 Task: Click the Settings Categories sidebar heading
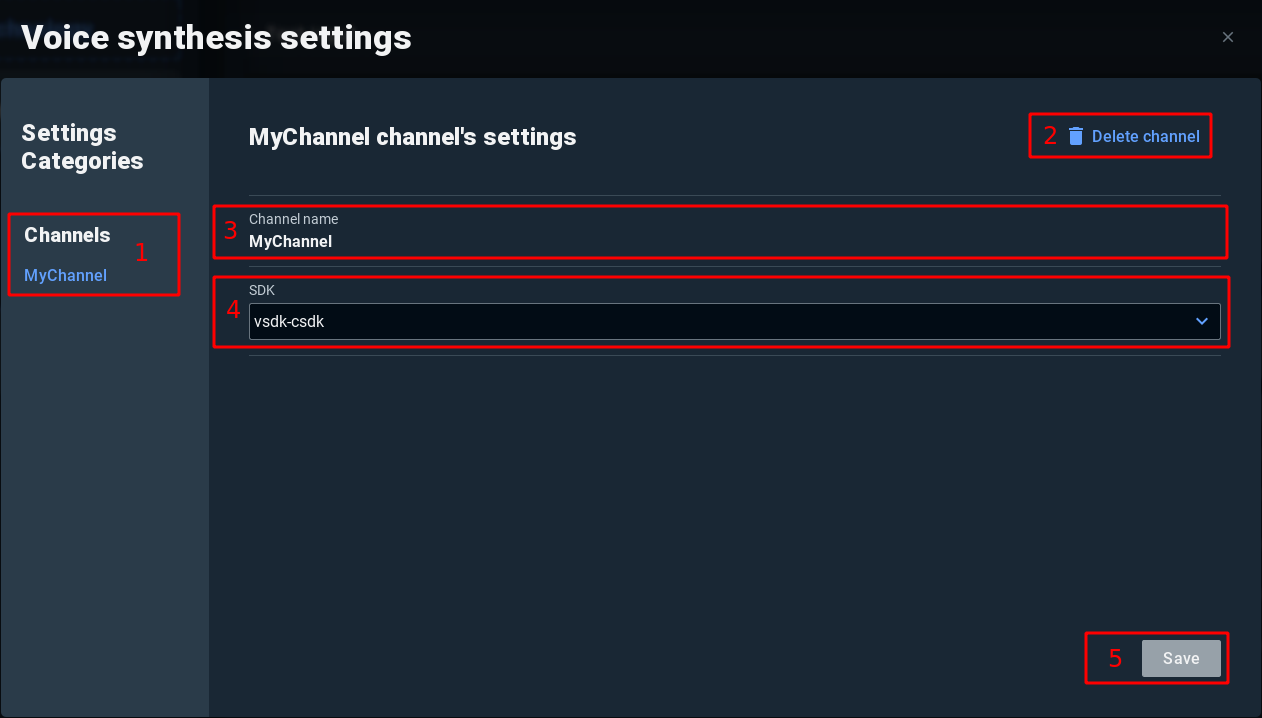(82, 147)
